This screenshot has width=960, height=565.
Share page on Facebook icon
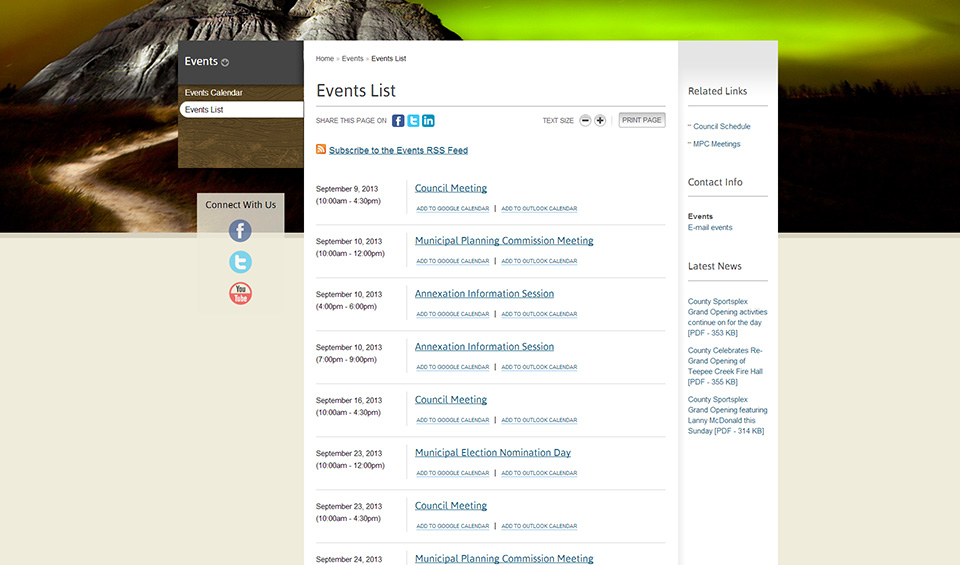click(398, 121)
